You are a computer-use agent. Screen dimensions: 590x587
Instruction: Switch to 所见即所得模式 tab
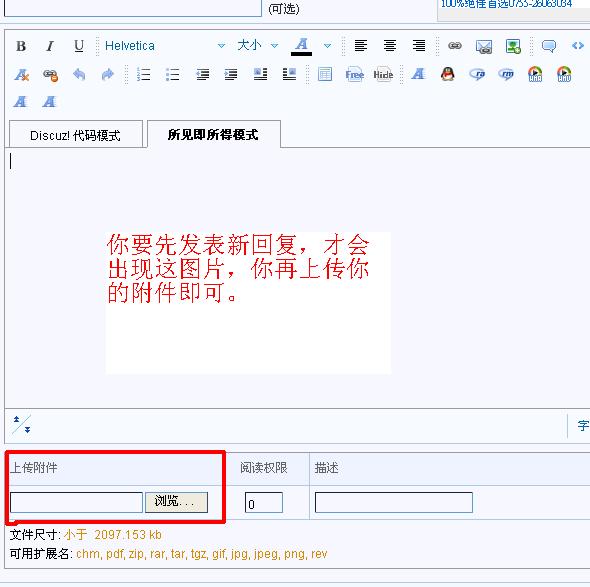point(213,134)
